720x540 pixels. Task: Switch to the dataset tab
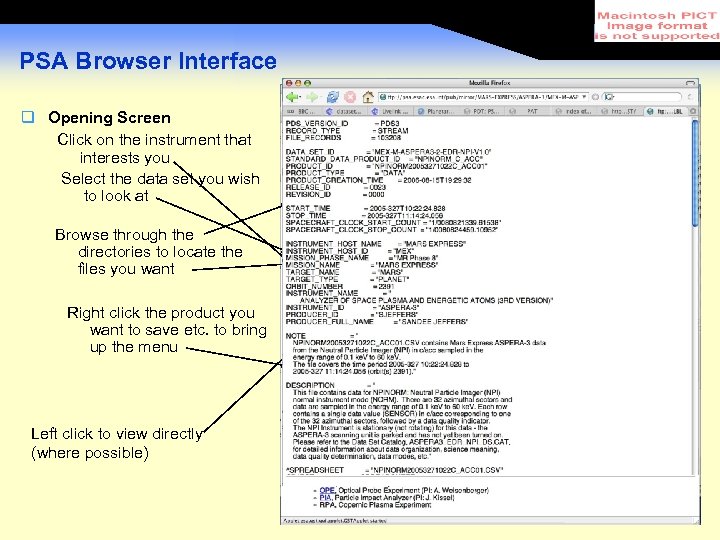(345, 111)
